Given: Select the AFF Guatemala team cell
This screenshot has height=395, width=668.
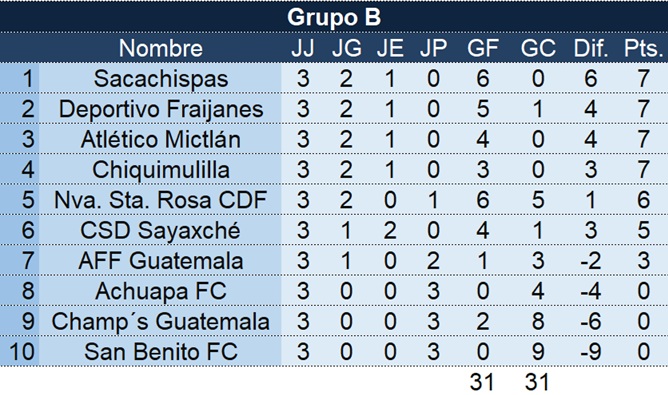Looking at the screenshot, I should point(161,261).
